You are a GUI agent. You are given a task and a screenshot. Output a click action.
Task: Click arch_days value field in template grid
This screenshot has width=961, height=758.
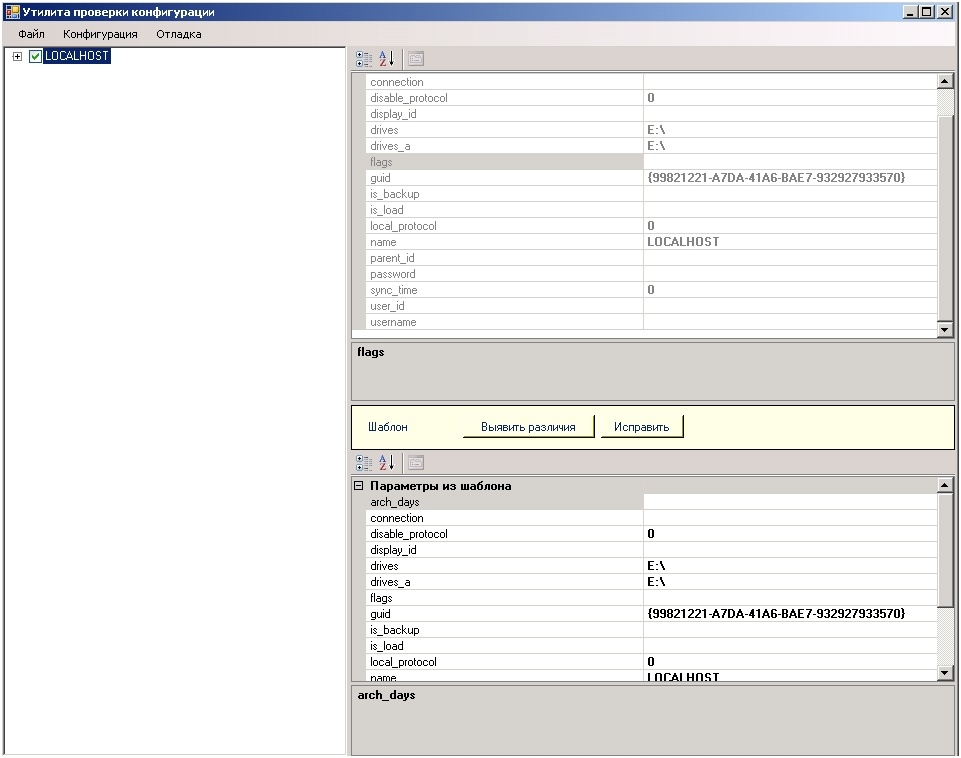(x=790, y=502)
